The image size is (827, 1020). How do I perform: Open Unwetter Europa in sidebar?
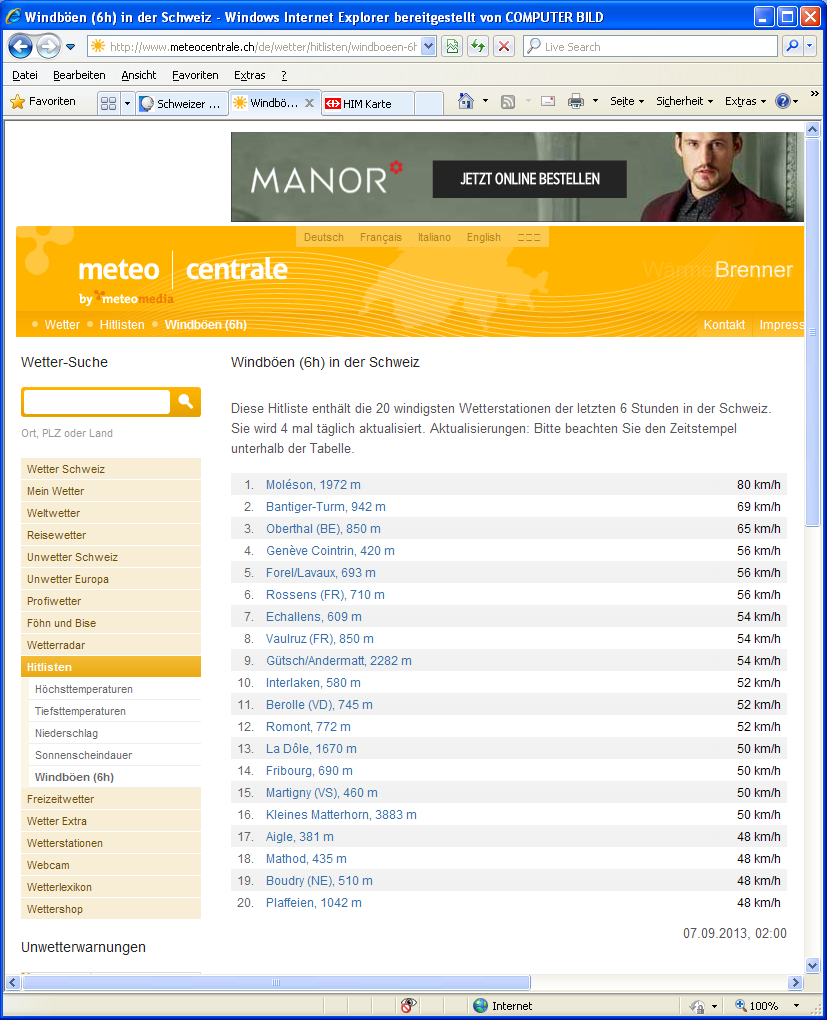point(111,579)
